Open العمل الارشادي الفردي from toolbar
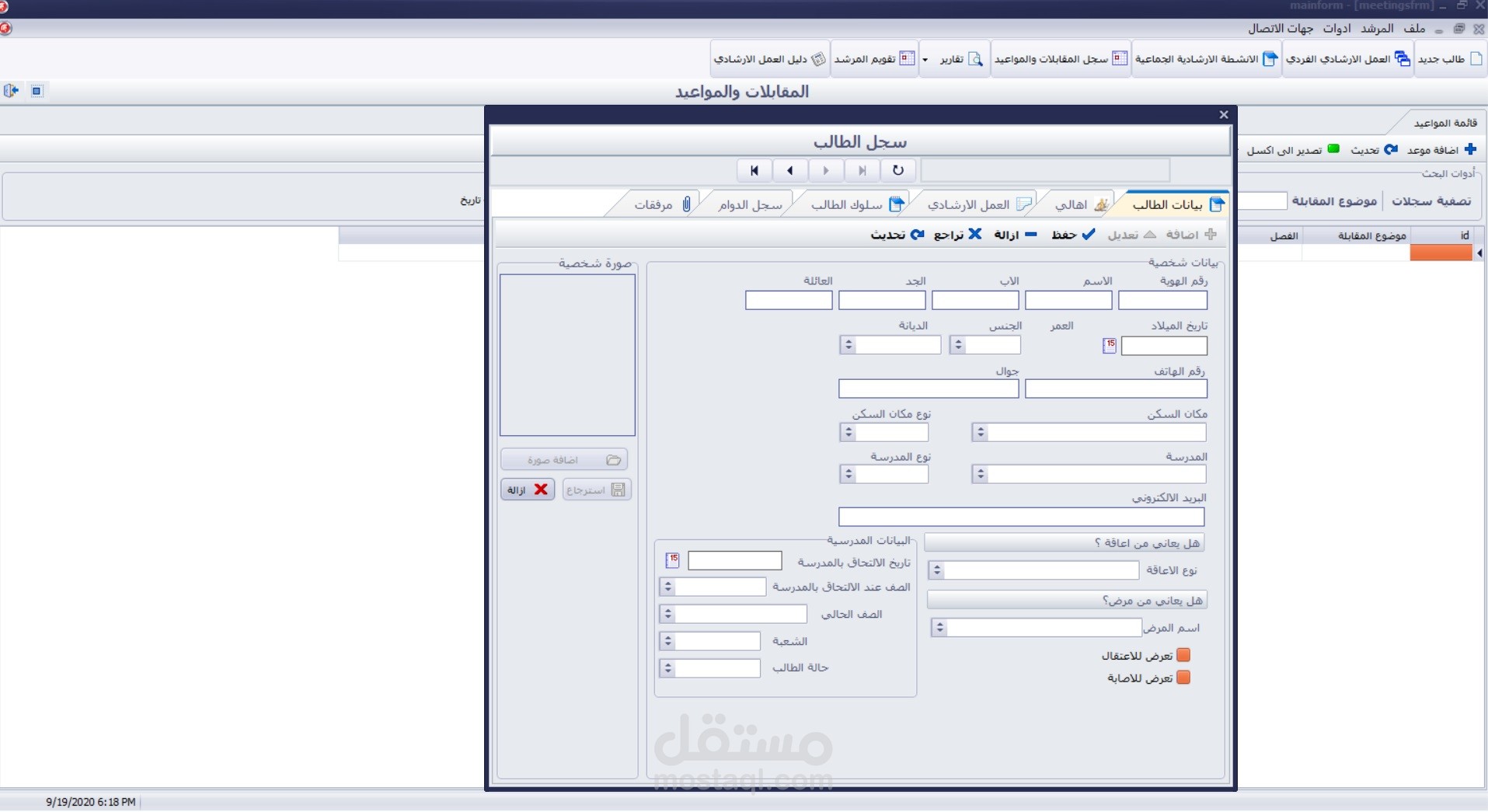The width and height of the screenshot is (1488, 812). pos(1347,59)
